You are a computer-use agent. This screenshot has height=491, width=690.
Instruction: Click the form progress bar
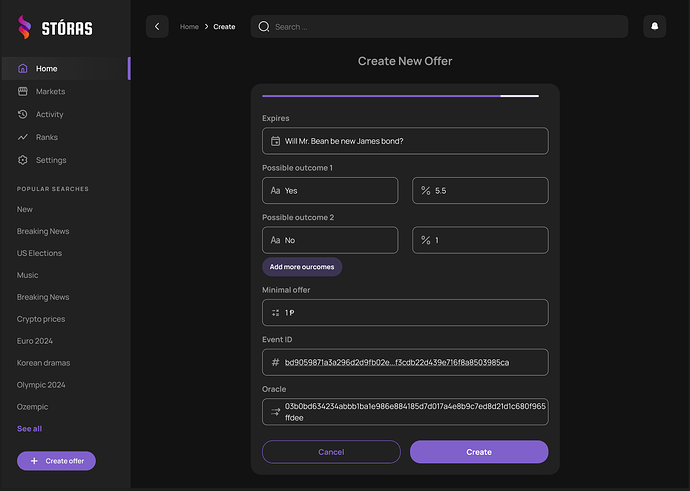400,96
